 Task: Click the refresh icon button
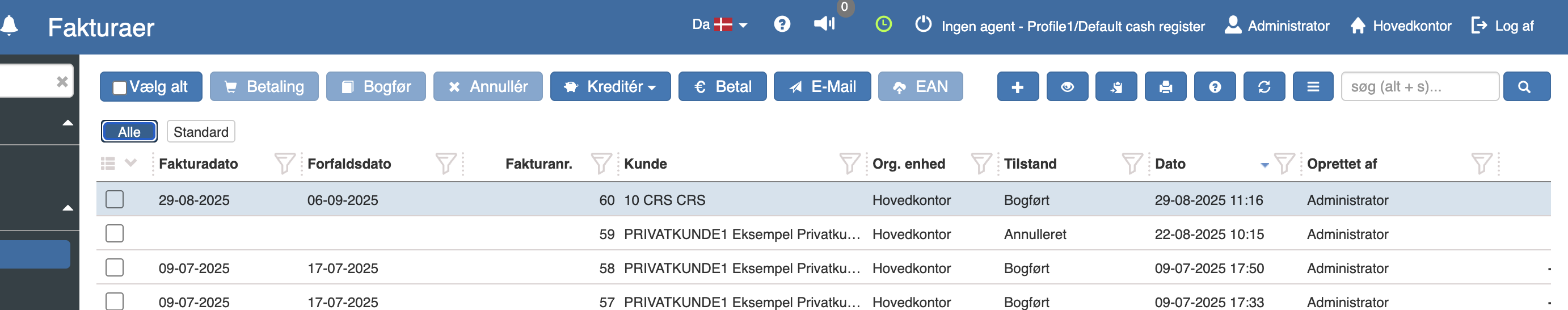1264,87
